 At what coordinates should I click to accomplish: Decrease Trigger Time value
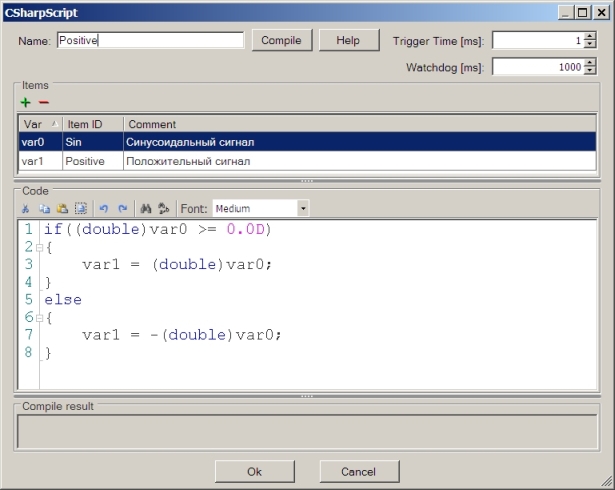[590, 44]
